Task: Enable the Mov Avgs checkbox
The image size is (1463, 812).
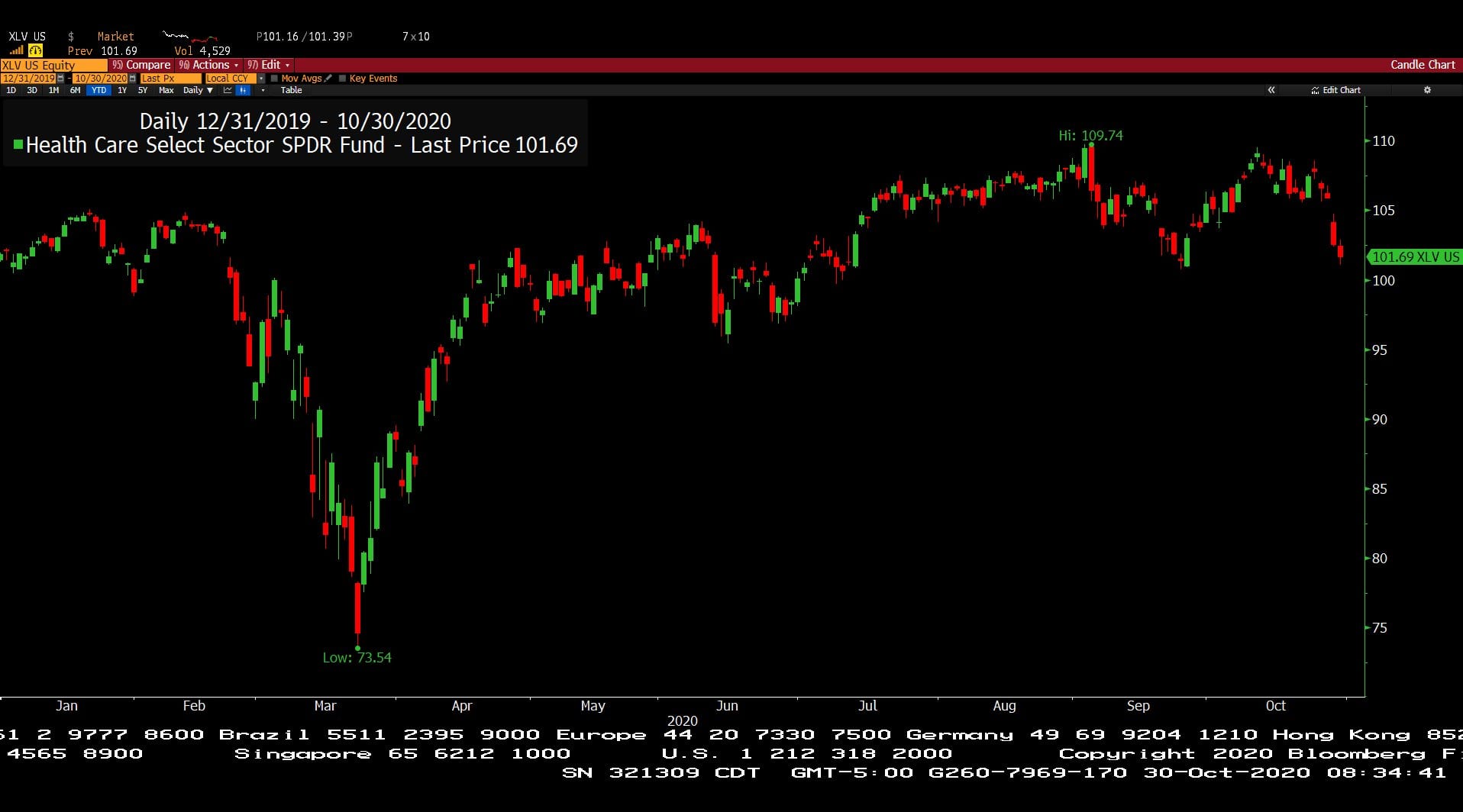Action: pos(274,79)
